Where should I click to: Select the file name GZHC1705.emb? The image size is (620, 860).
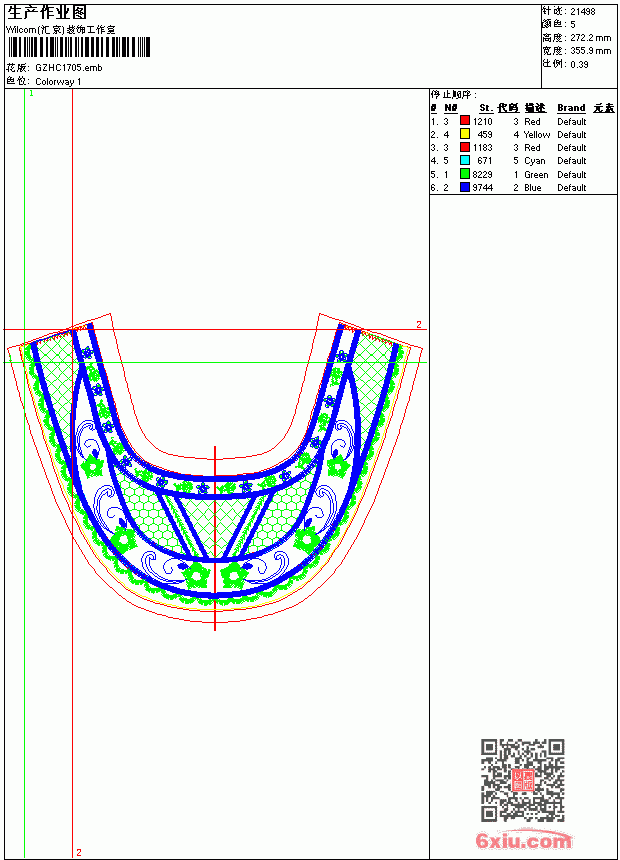69,68
